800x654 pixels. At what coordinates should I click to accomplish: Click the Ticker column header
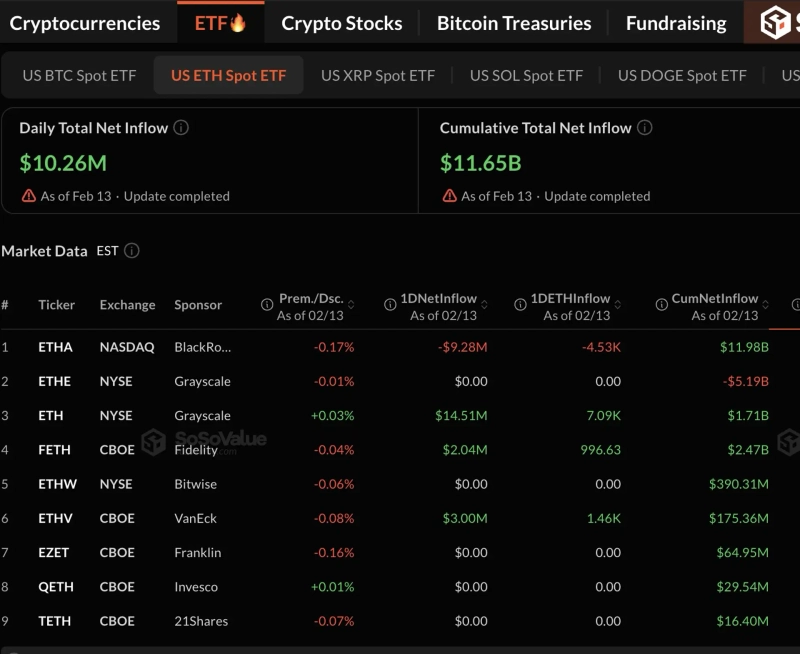[56, 305]
